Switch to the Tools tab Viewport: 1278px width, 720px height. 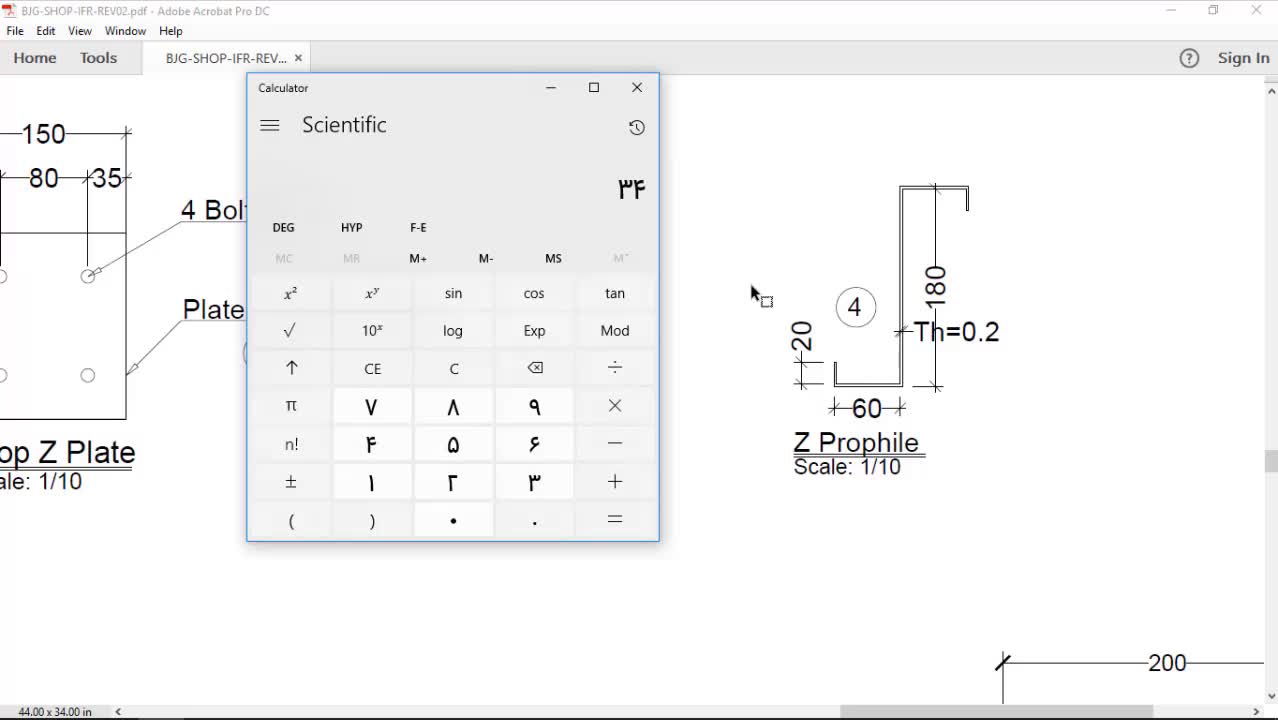click(98, 58)
